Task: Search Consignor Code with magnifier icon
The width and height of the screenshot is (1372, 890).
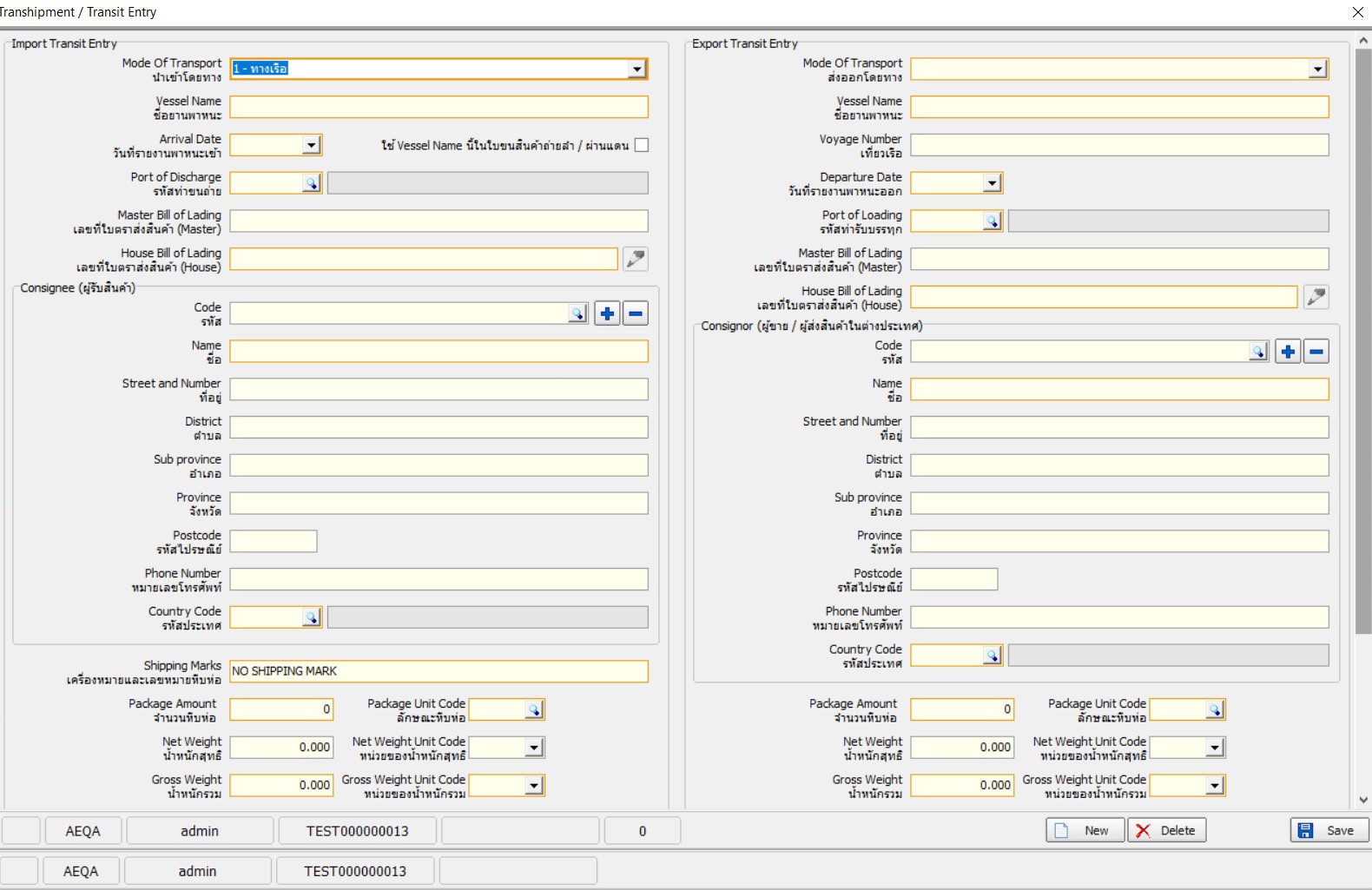Action: click(x=1258, y=352)
